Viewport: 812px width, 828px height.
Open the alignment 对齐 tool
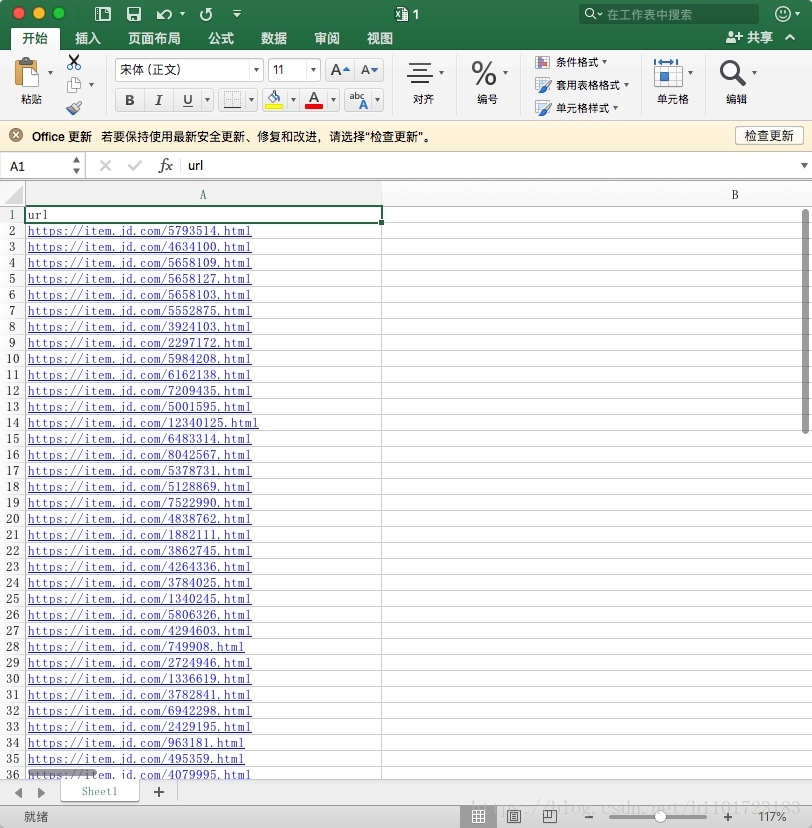click(420, 73)
